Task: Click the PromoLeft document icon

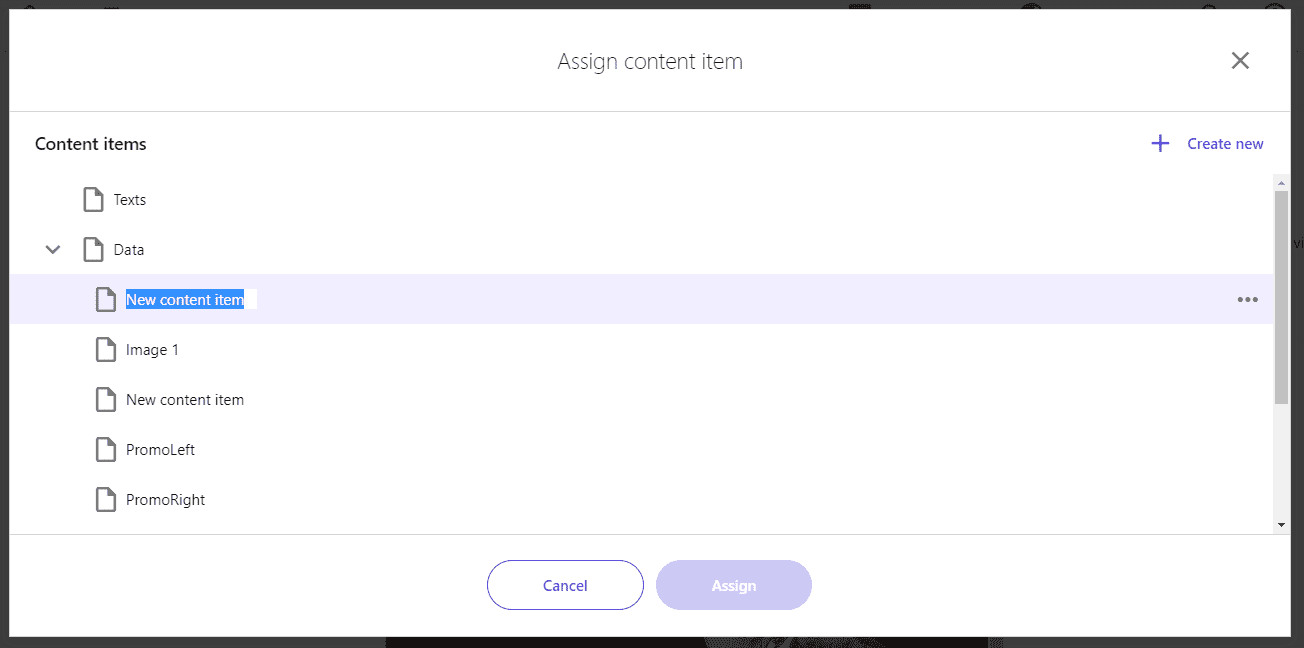Action: (x=105, y=450)
